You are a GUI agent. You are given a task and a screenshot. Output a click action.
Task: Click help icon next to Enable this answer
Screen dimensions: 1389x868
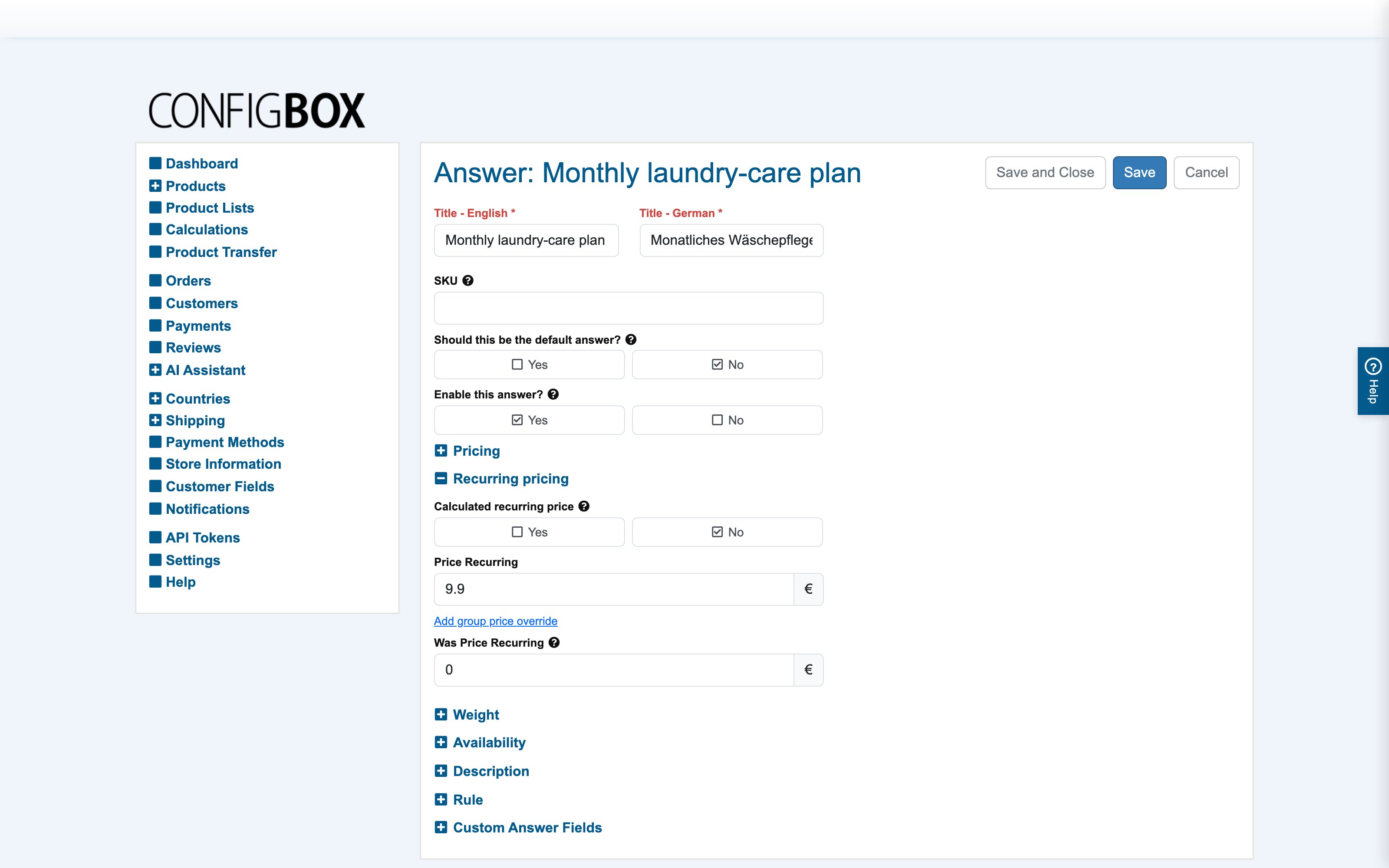[553, 395]
